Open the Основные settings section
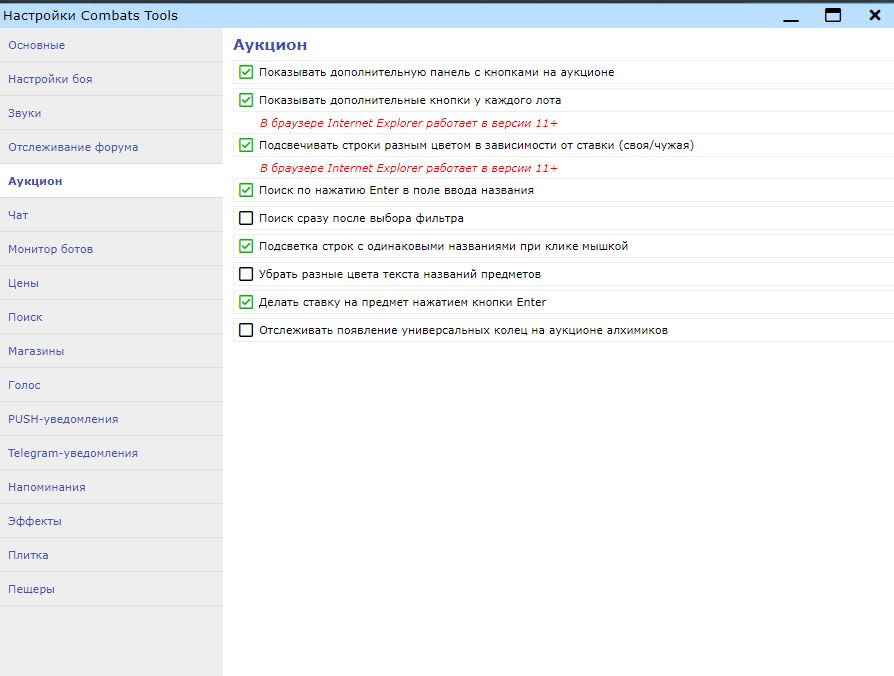The height and width of the screenshot is (676, 894). pyautogui.click(x=111, y=45)
